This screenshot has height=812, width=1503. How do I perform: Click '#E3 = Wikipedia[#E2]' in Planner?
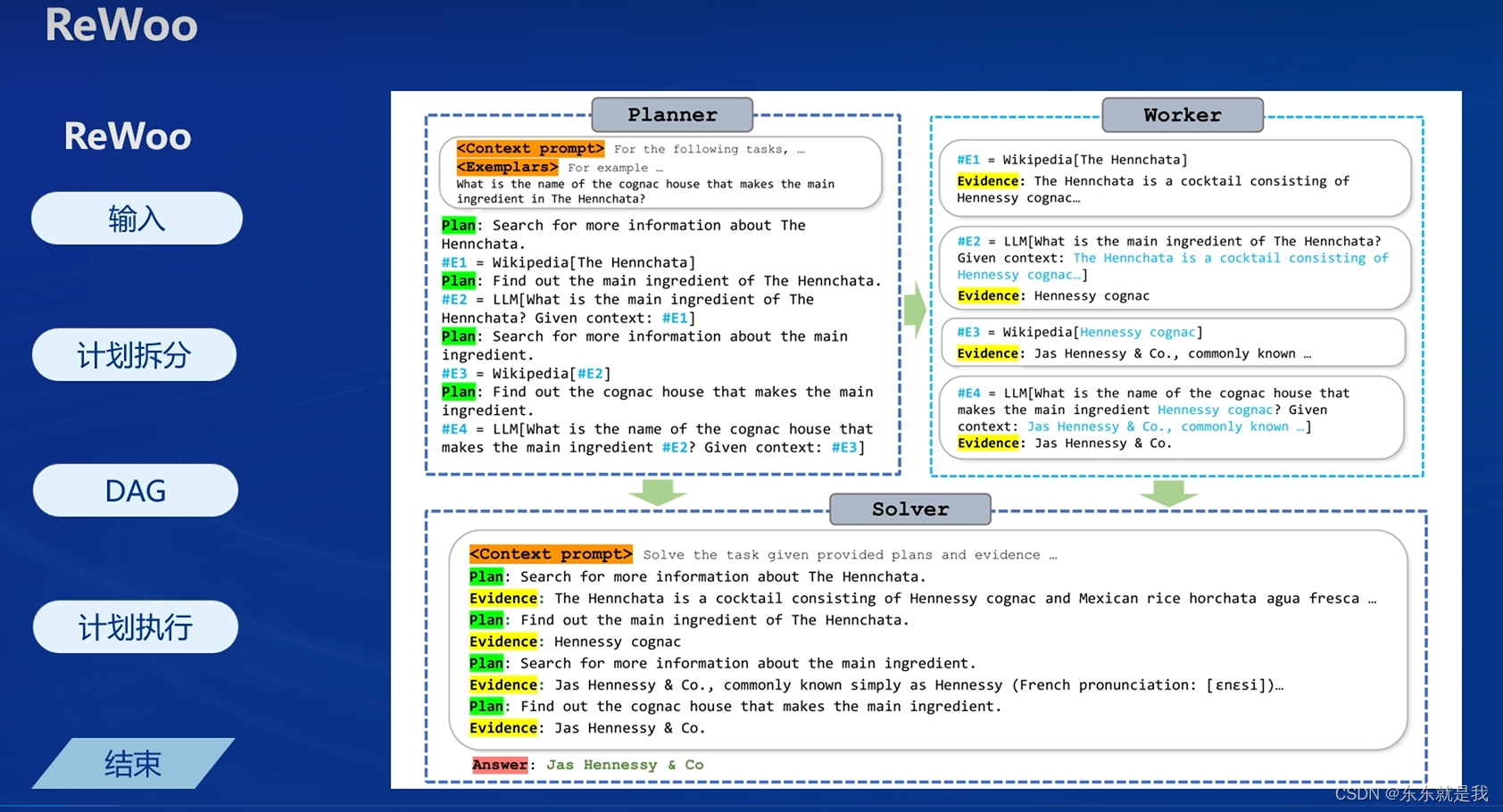click(x=527, y=373)
